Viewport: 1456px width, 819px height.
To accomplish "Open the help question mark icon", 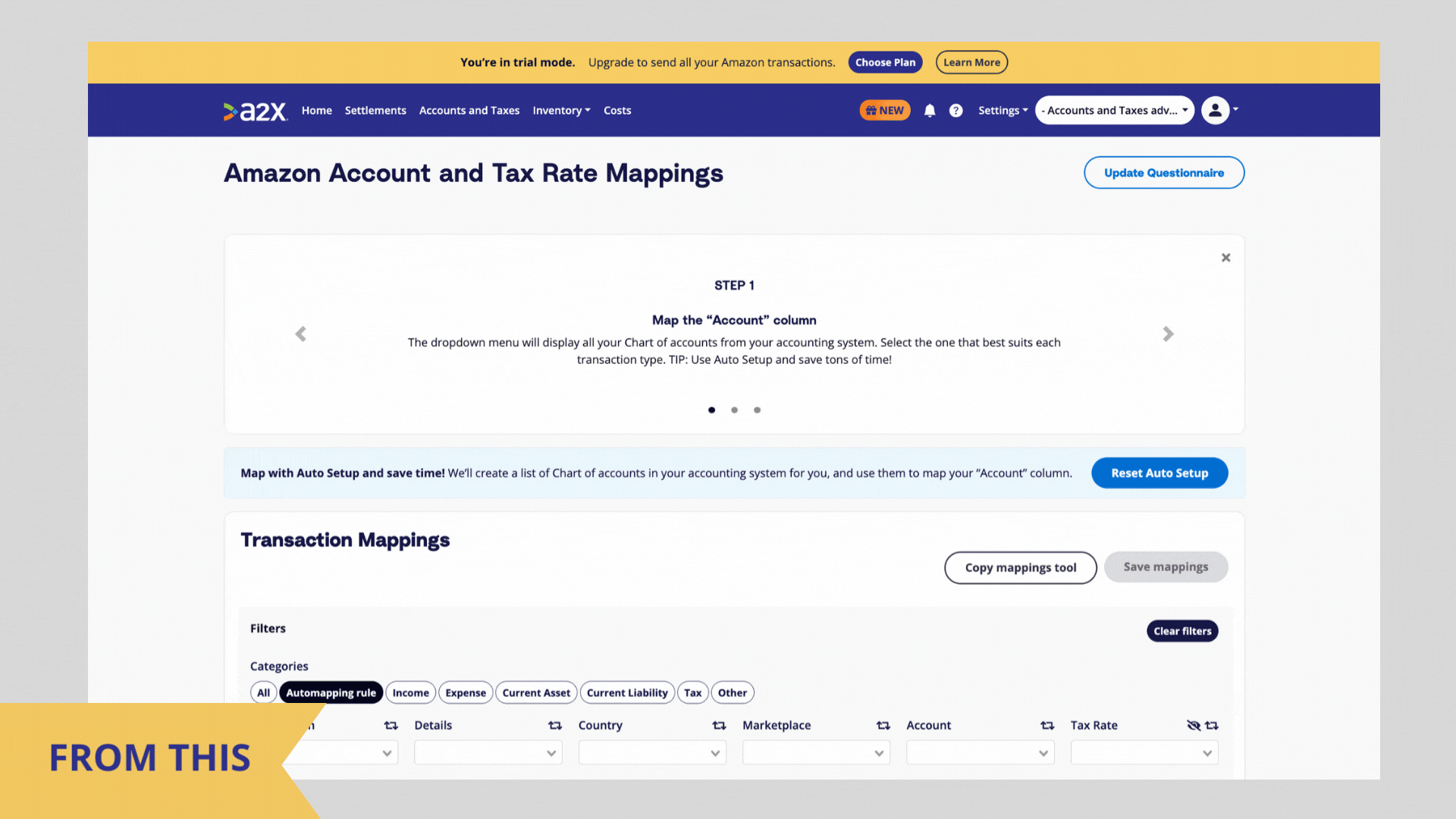I will 956,111.
